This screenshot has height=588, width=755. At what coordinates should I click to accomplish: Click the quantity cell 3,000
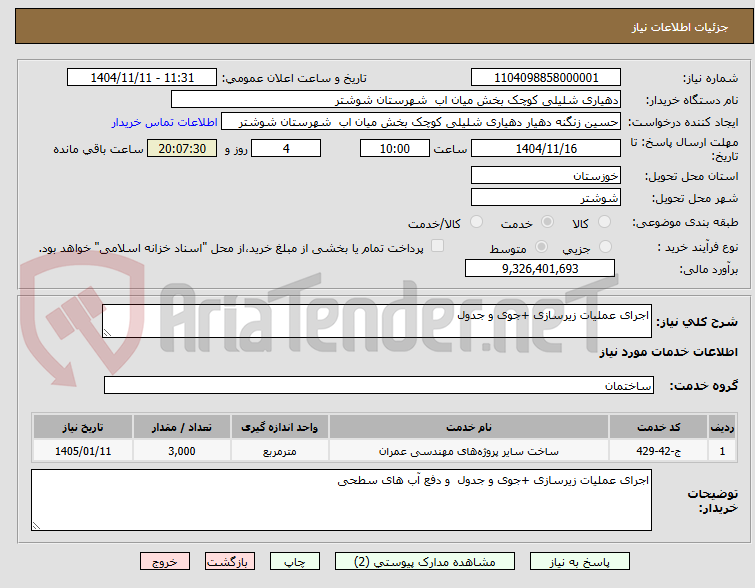182,451
